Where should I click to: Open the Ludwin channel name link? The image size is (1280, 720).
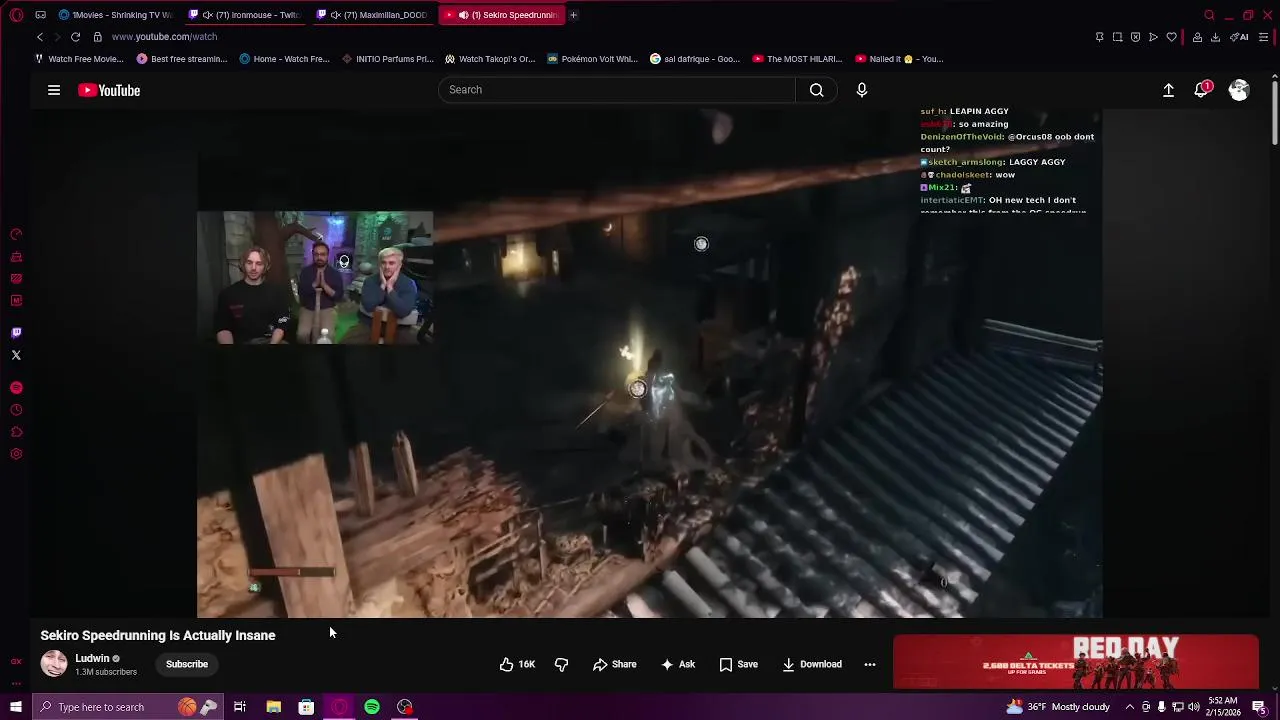tap(92, 658)
